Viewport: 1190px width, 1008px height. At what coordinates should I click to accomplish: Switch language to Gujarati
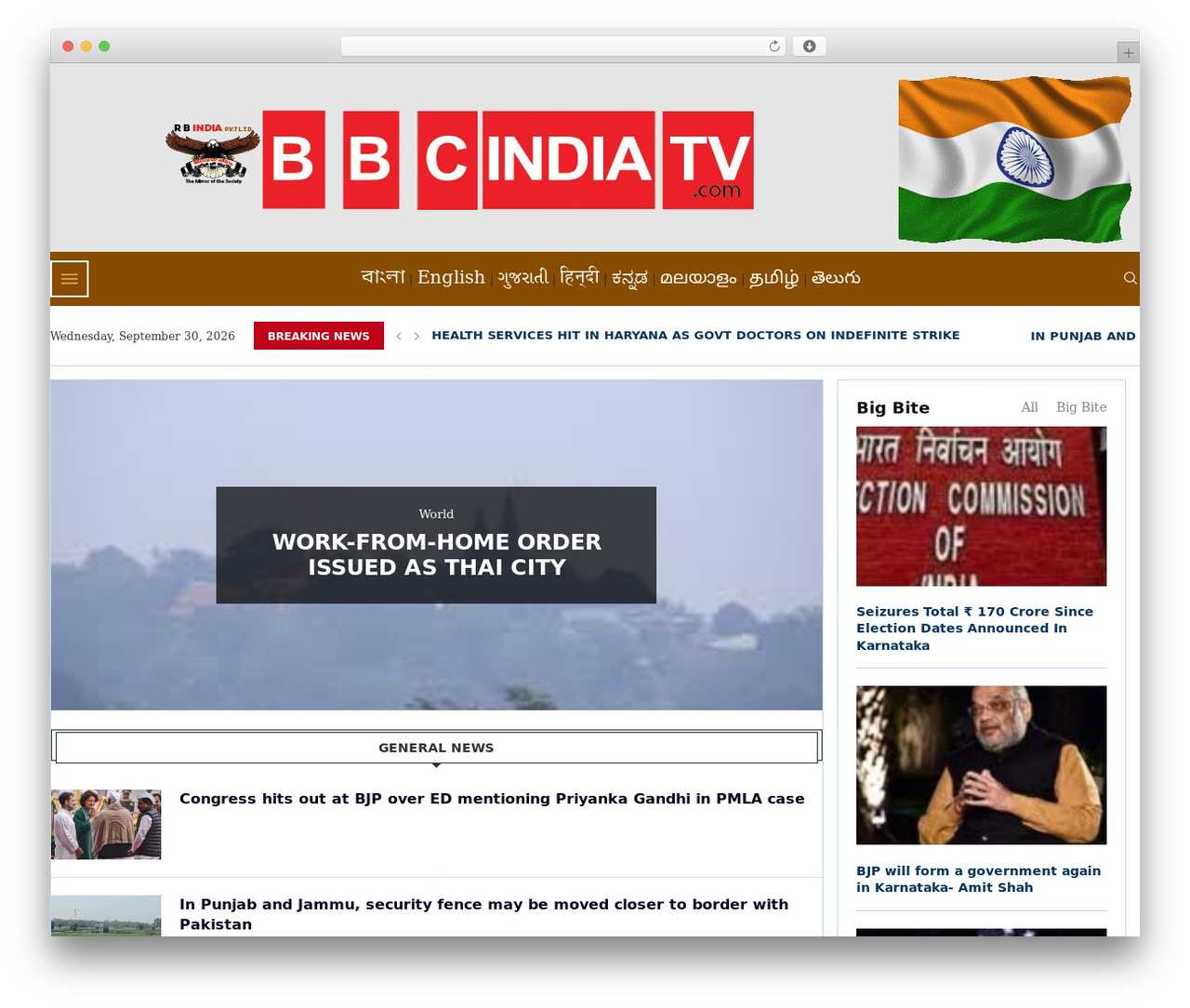[523, 277]
